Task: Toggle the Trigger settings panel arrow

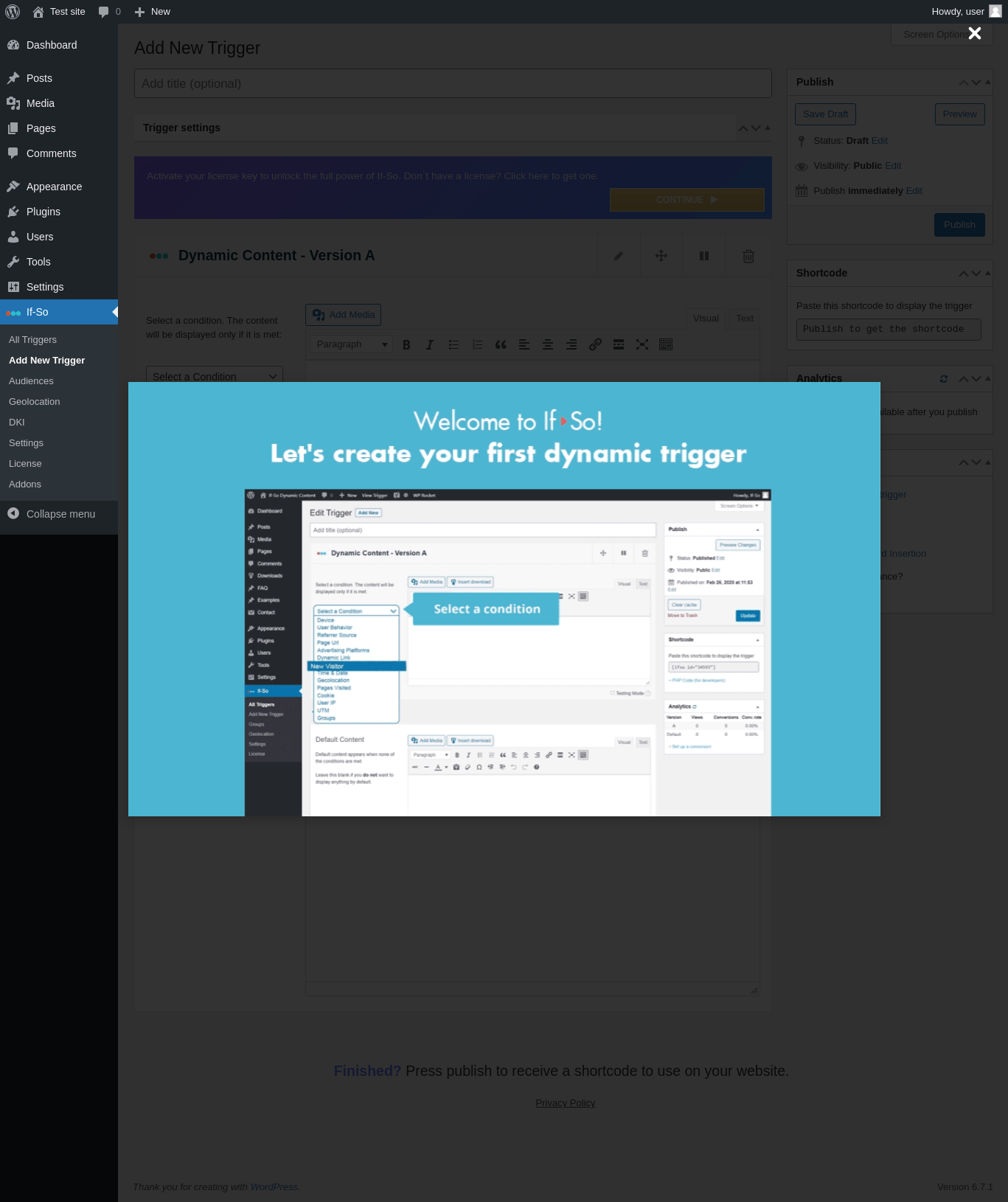Action: tap(768, 128)
